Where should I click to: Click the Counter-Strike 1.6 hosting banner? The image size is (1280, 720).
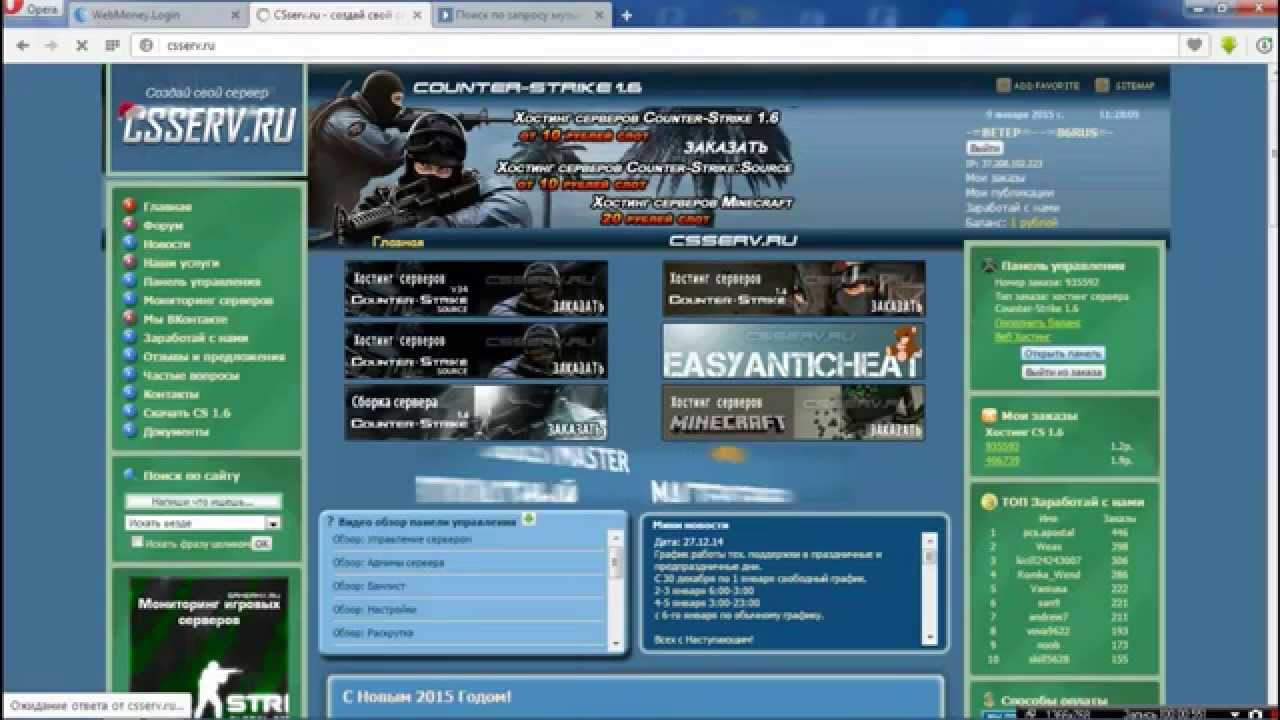[794, 289]
